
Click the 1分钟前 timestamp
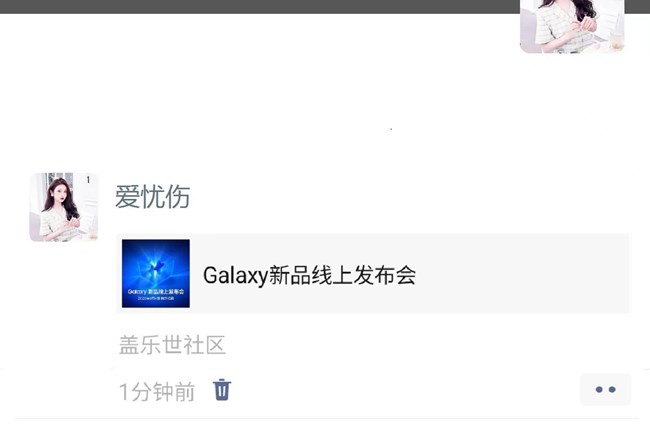coord(157,392)
